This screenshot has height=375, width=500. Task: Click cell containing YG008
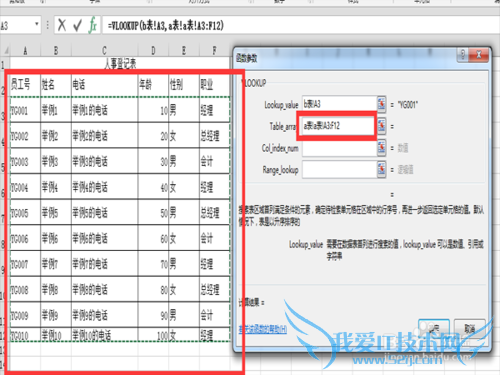tap(25, 290)
